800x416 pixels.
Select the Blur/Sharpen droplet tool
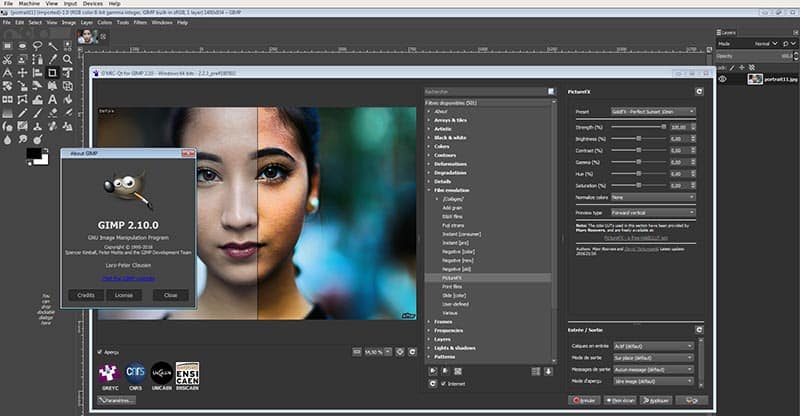pyautogui.click(x=7, y=139)
